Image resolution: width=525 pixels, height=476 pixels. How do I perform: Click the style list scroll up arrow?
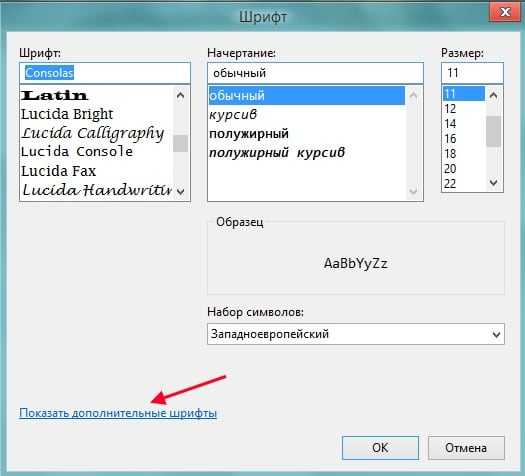click(414, 96)
